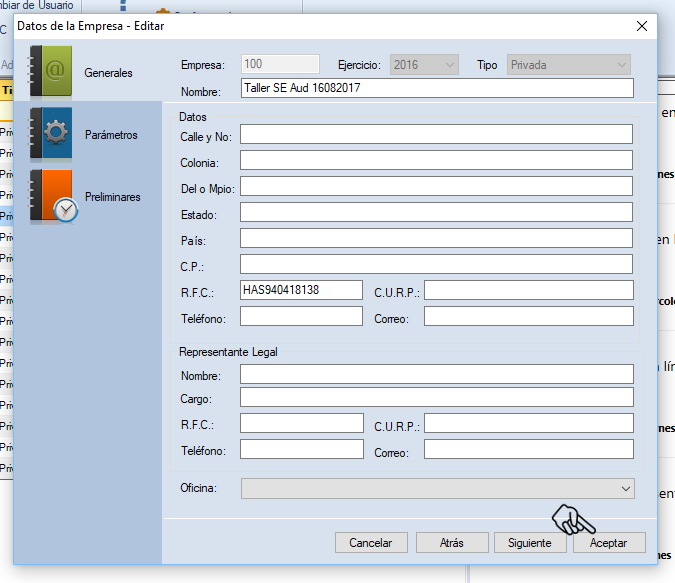This screenshot has width=675, height=583.
Task: Go back with the Atrás button
Action: click(x=451, y=543)
